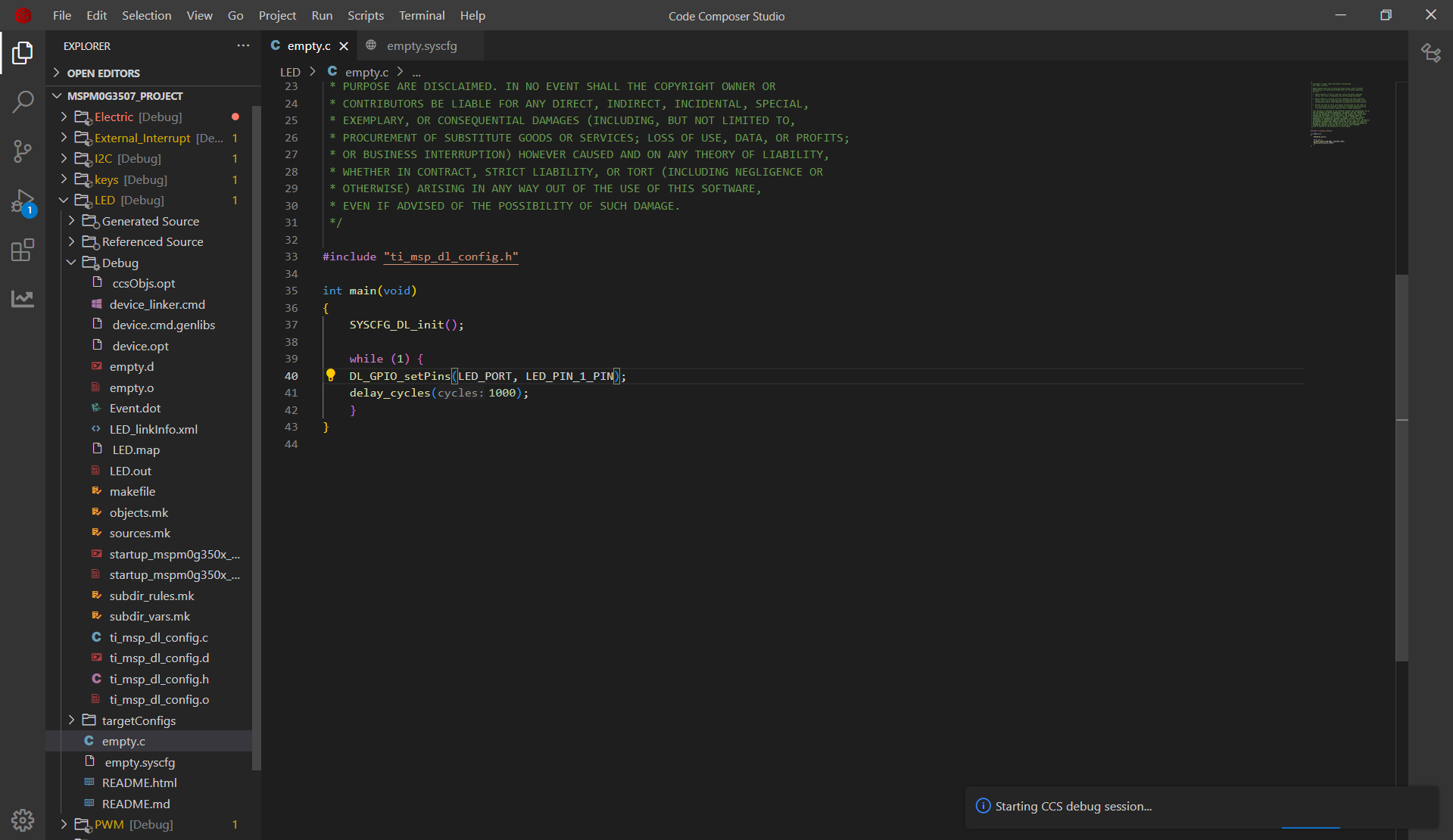Expand the External_Interrupt project
1453x840 pixels.
coord(148,138)
